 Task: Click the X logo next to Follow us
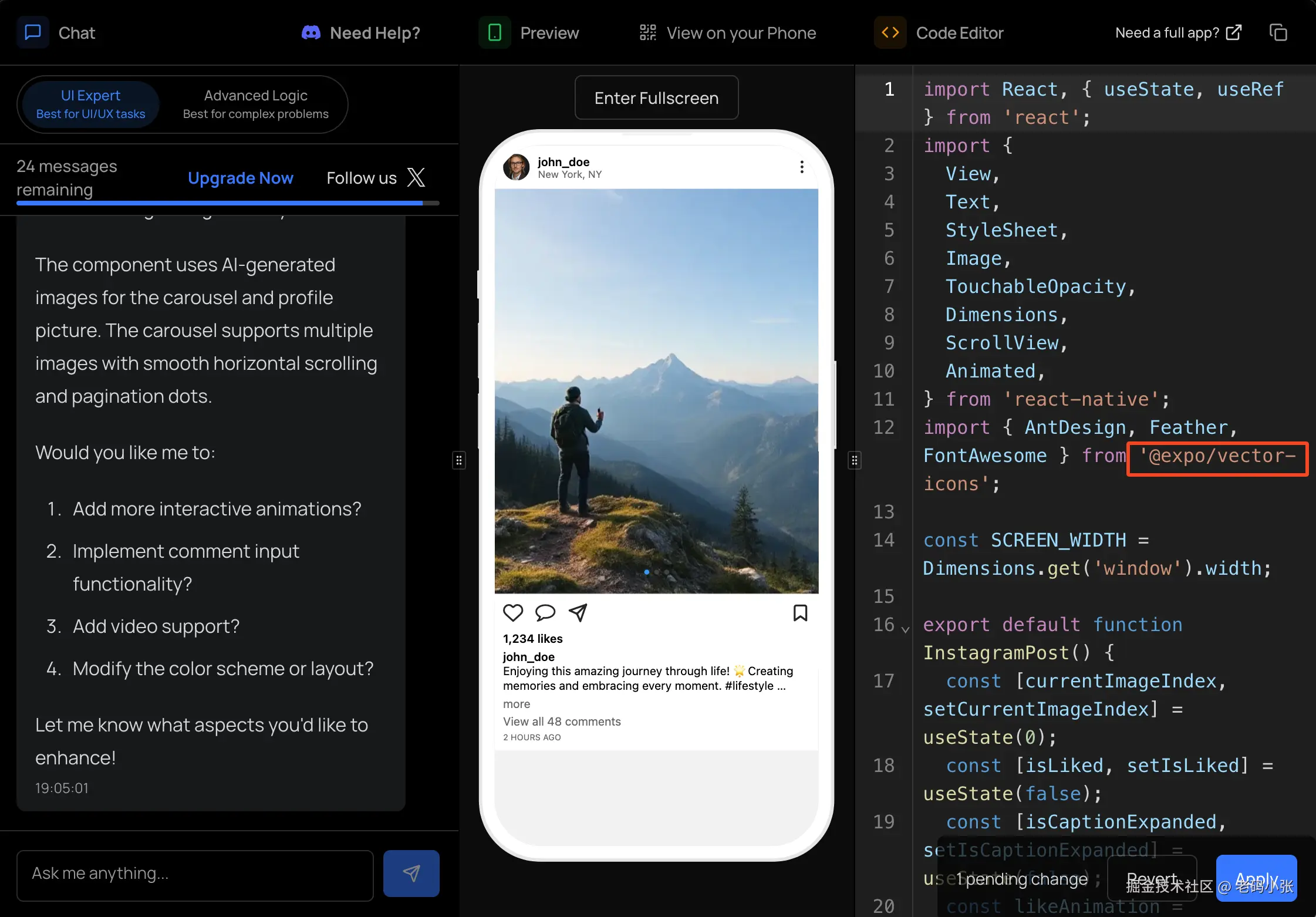click(416, 177)
